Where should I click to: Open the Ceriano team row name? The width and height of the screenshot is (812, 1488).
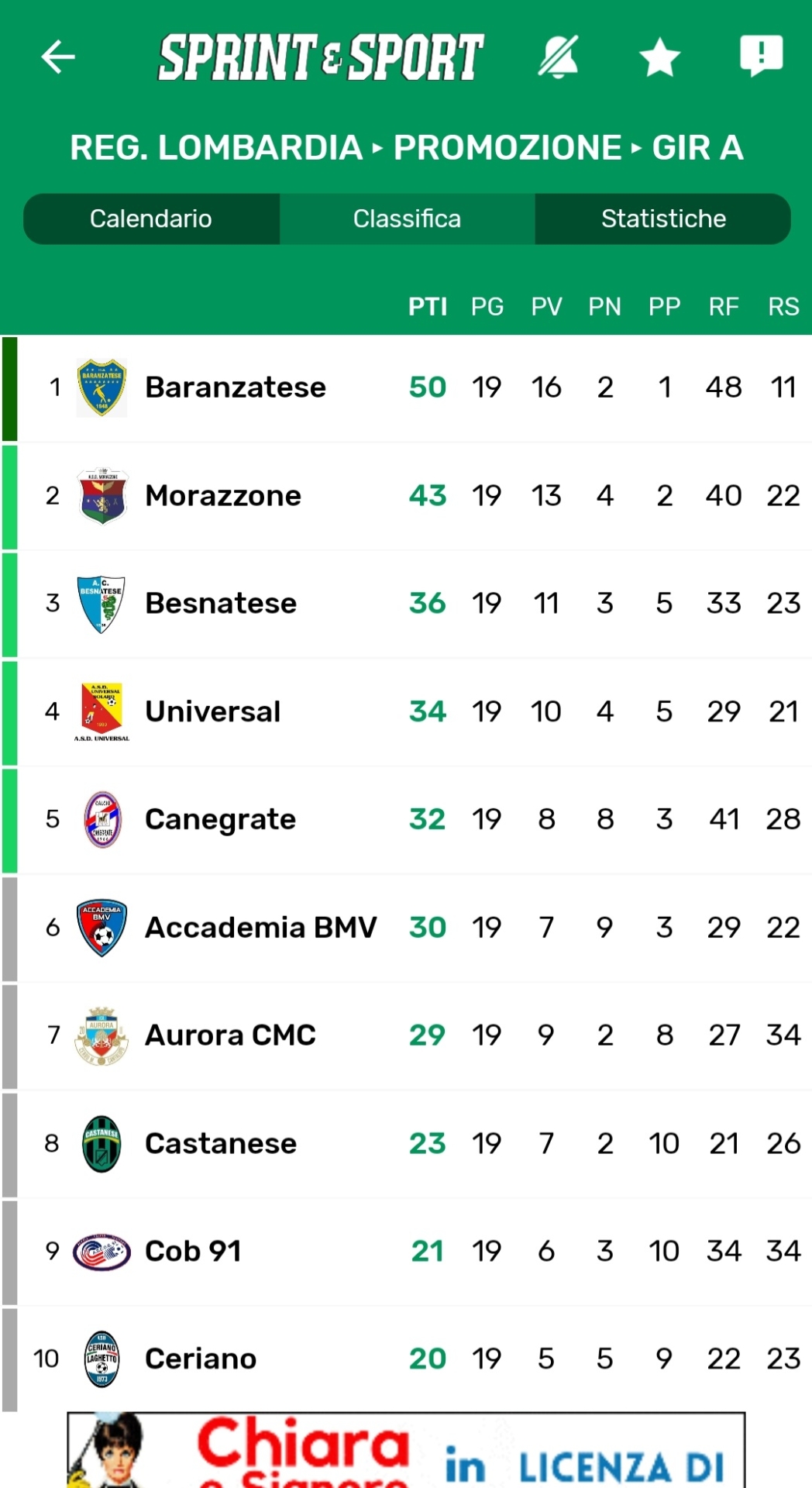click(201, 1359)
